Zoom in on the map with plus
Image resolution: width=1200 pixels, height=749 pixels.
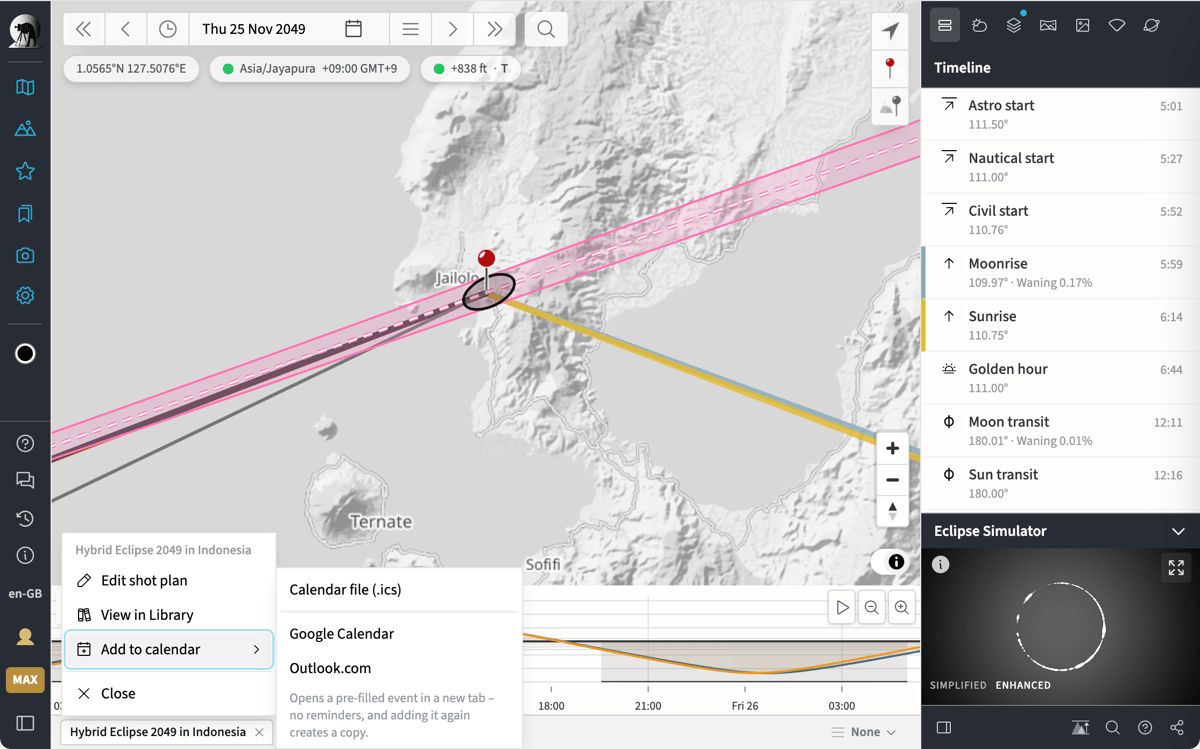click(x=893, y=449)
